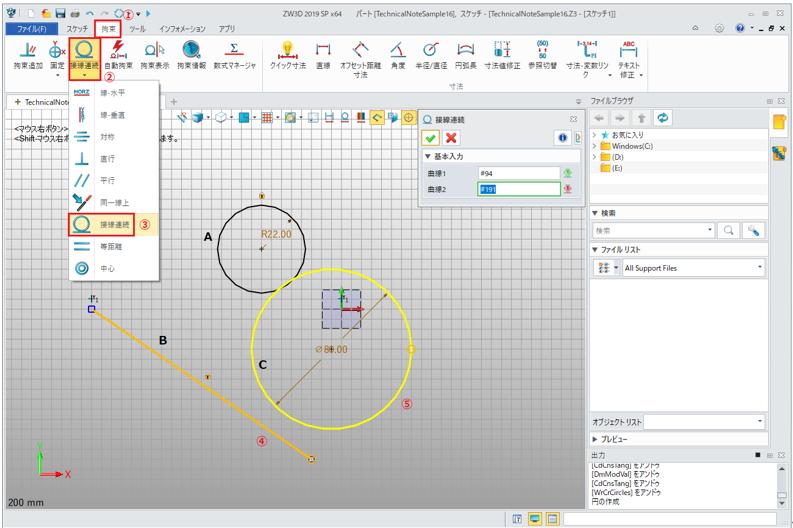Run 自動拘束 (auto constraint) from the ribbon
This screenshot has height=528, width=793.
tap(118, 56)
